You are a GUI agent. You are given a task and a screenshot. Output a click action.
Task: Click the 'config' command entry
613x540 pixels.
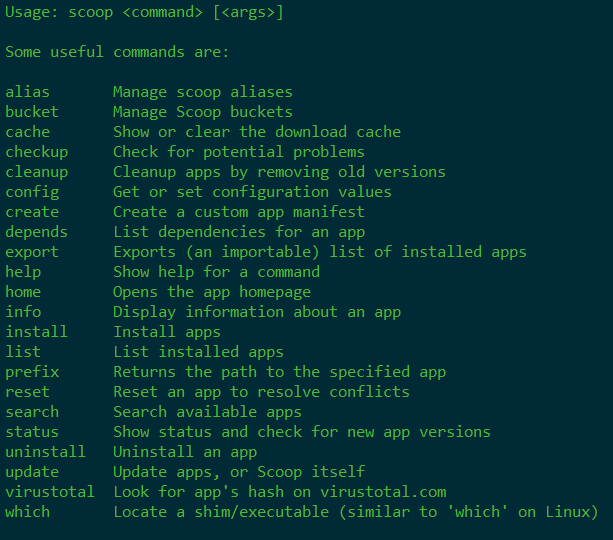point(32,192)
